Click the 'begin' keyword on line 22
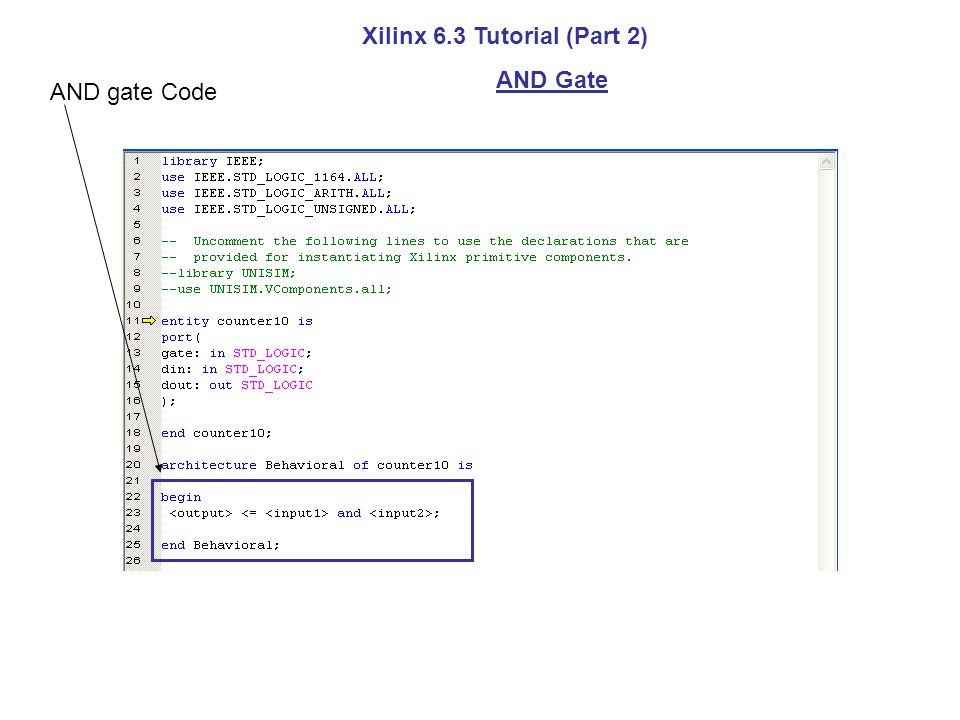The width and height of the screenshot is (960, 720). (x=181, y=497)
